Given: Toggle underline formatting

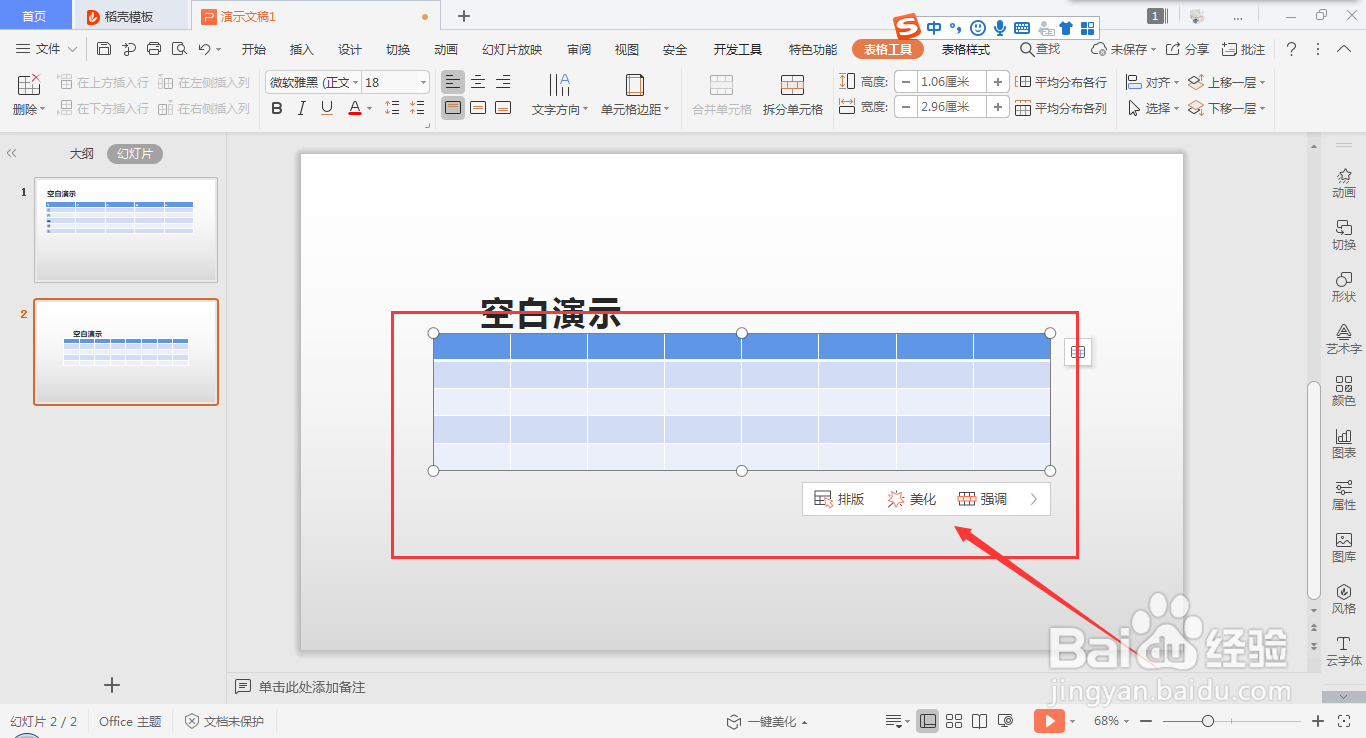Looking at the screenshot, I should (x=325, y=108).
